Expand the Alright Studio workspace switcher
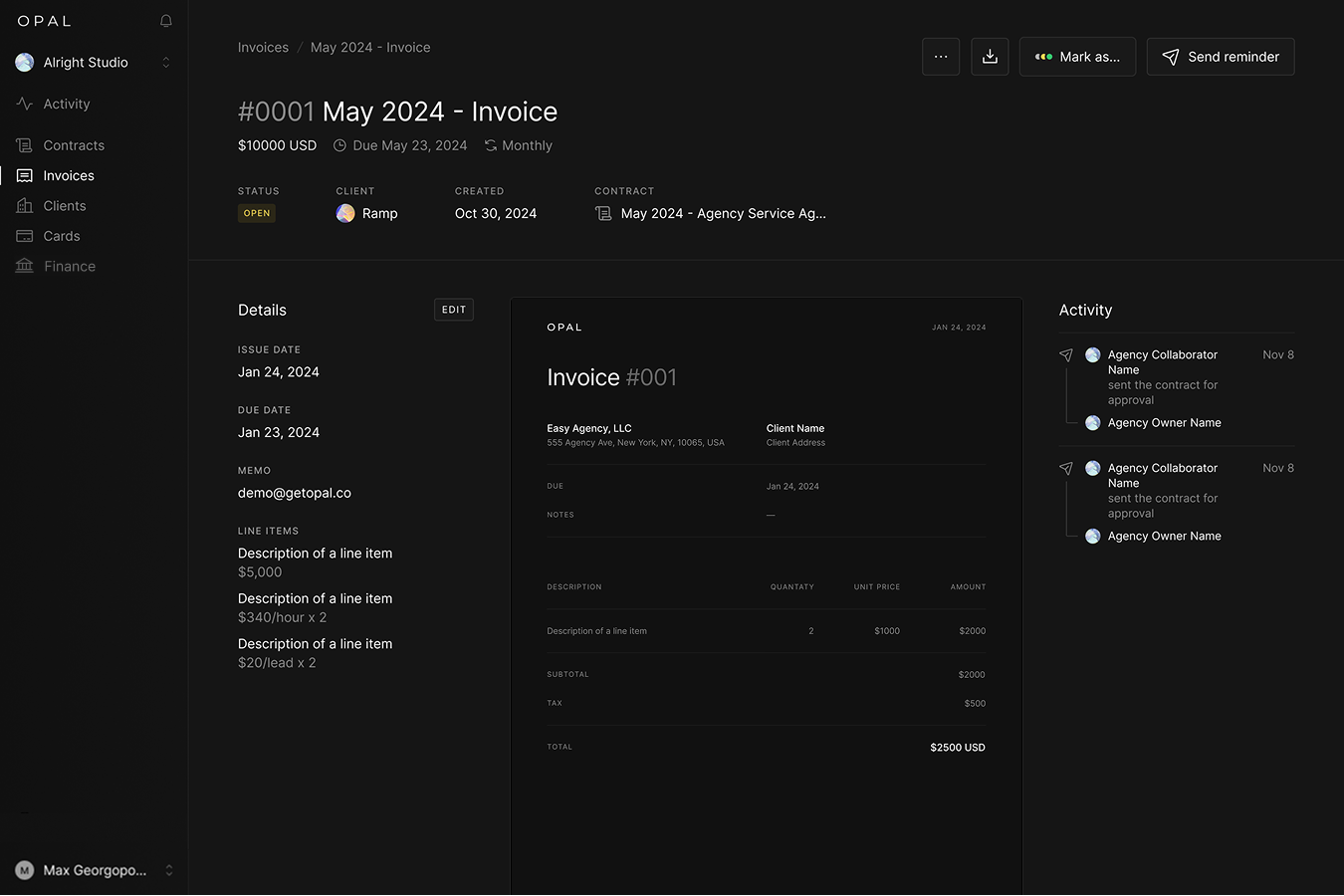 [165, 62]
